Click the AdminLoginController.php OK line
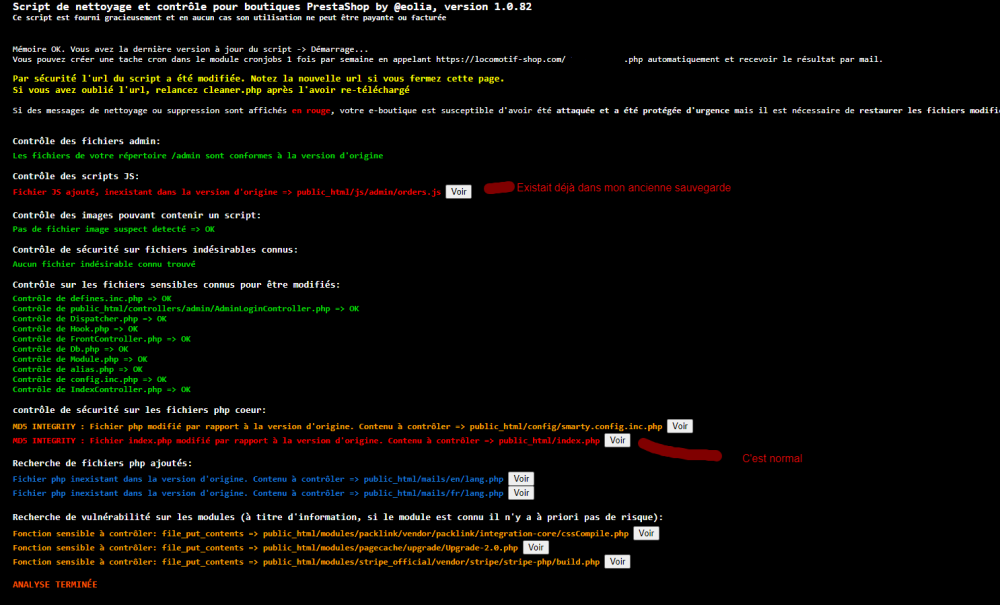Viewport: 1000px width, 605px height. 183,308
